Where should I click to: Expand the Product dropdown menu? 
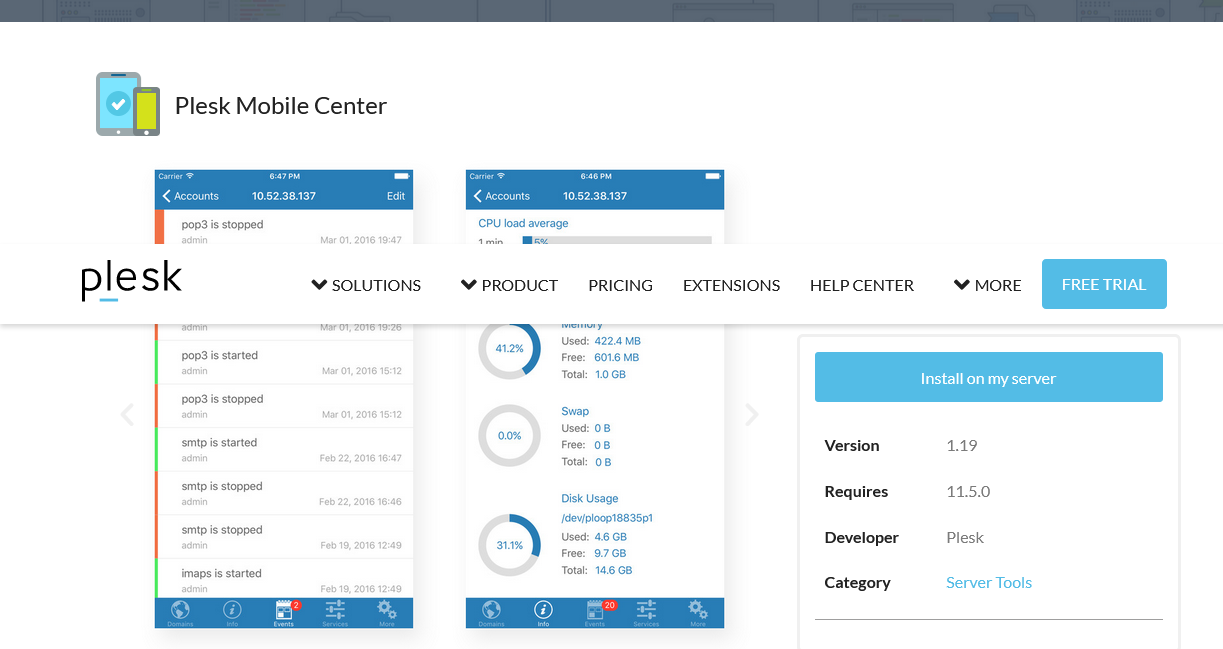tap(509, 285)
